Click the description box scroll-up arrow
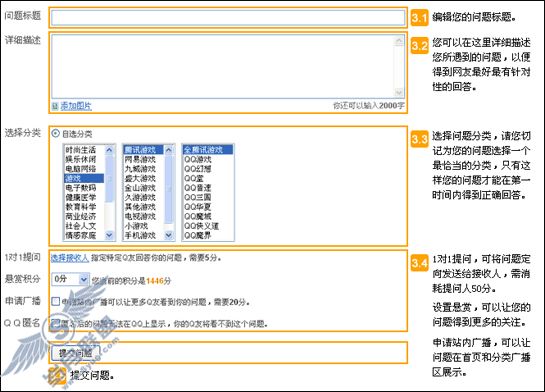545x392 pixels. click(399, 41)
